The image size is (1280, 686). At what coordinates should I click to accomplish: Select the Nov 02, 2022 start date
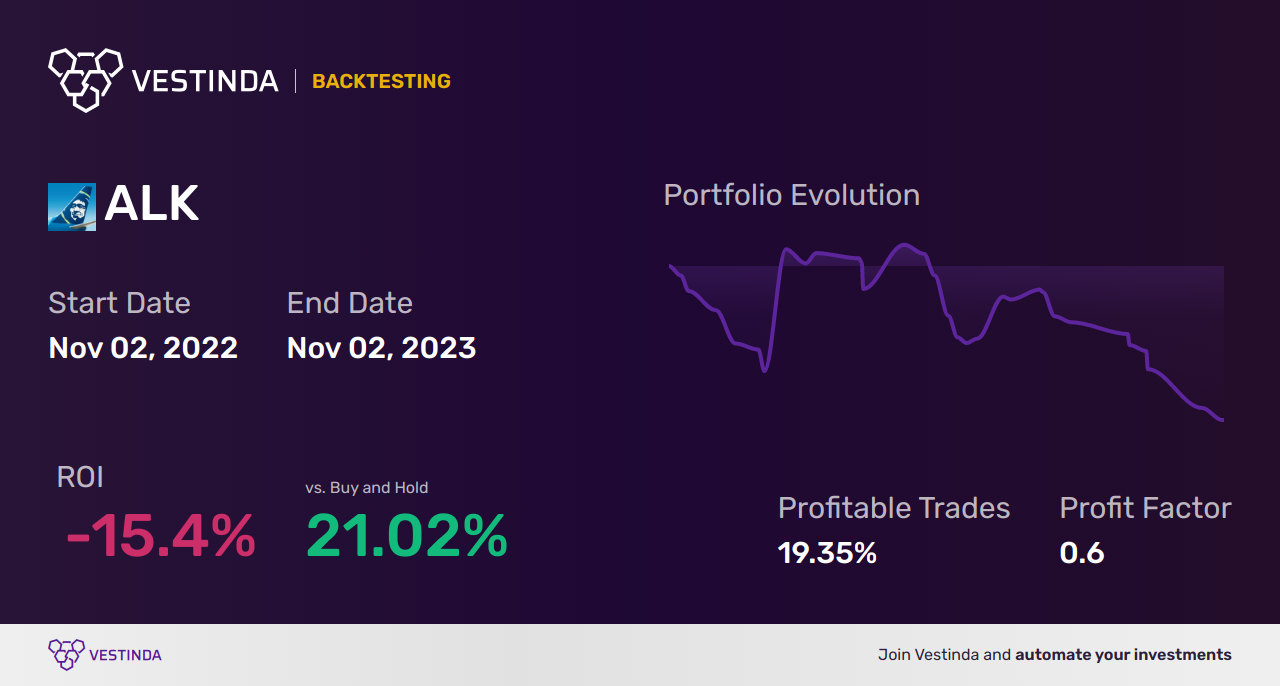point(143,348)
